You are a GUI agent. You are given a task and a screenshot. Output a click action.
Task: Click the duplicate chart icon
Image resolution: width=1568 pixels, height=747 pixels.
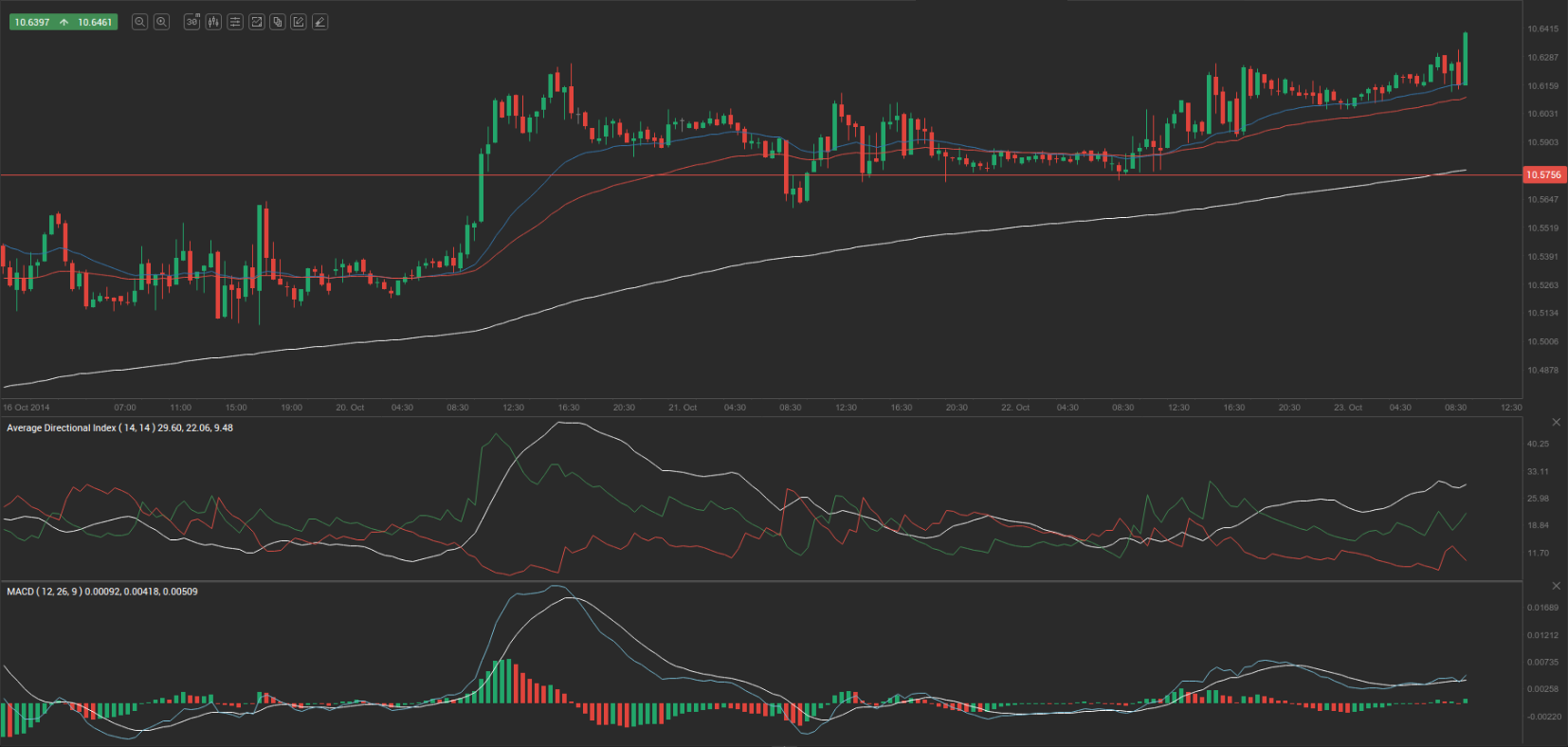tap(278, 22)
